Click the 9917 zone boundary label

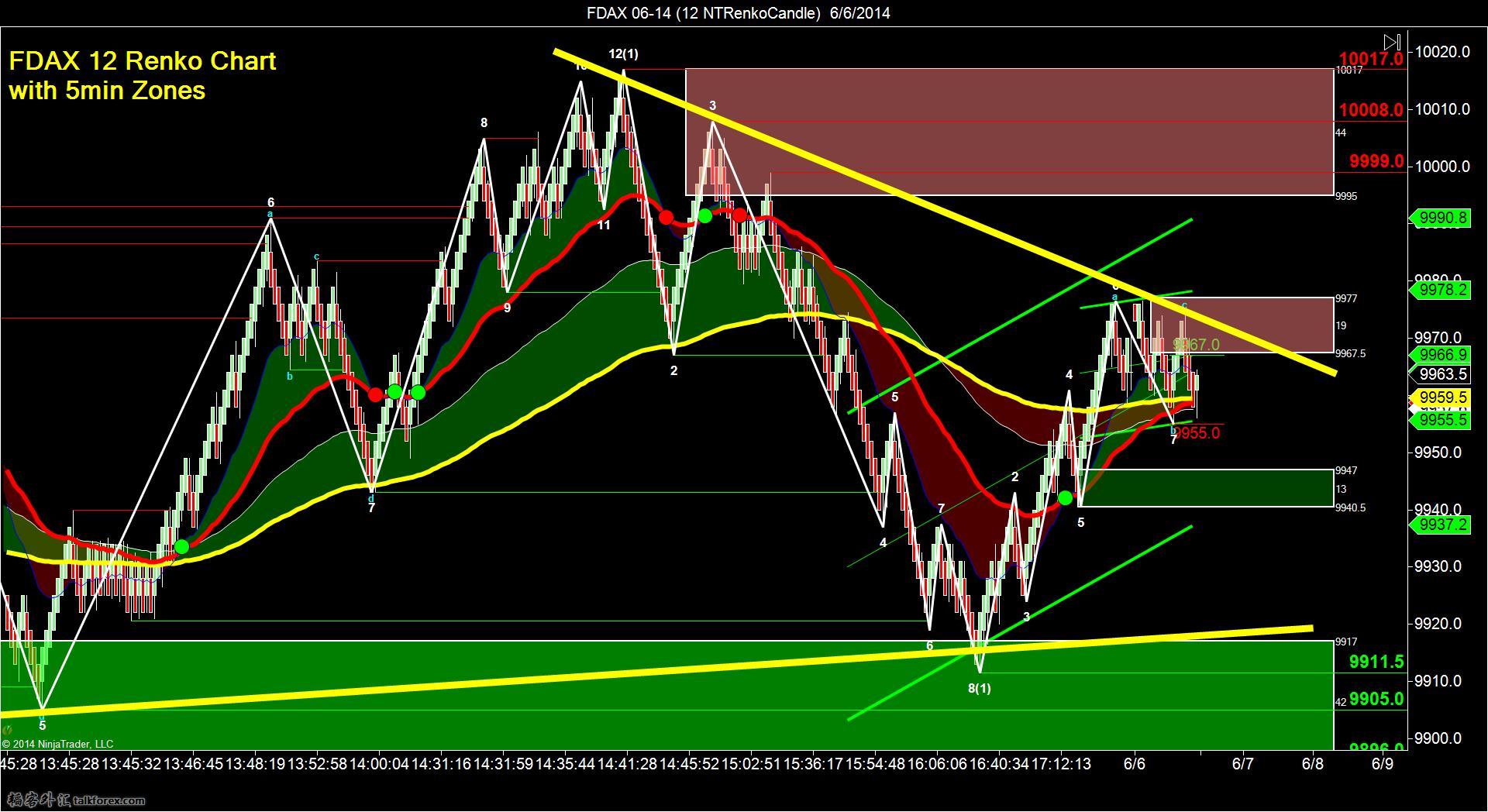1346,642
